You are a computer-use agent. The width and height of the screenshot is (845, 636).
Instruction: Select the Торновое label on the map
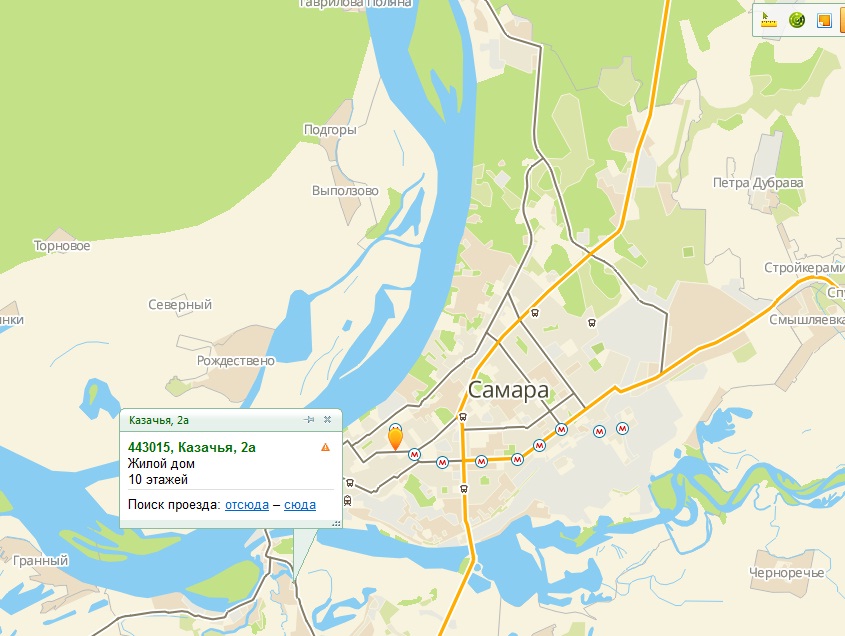(62, 246)
